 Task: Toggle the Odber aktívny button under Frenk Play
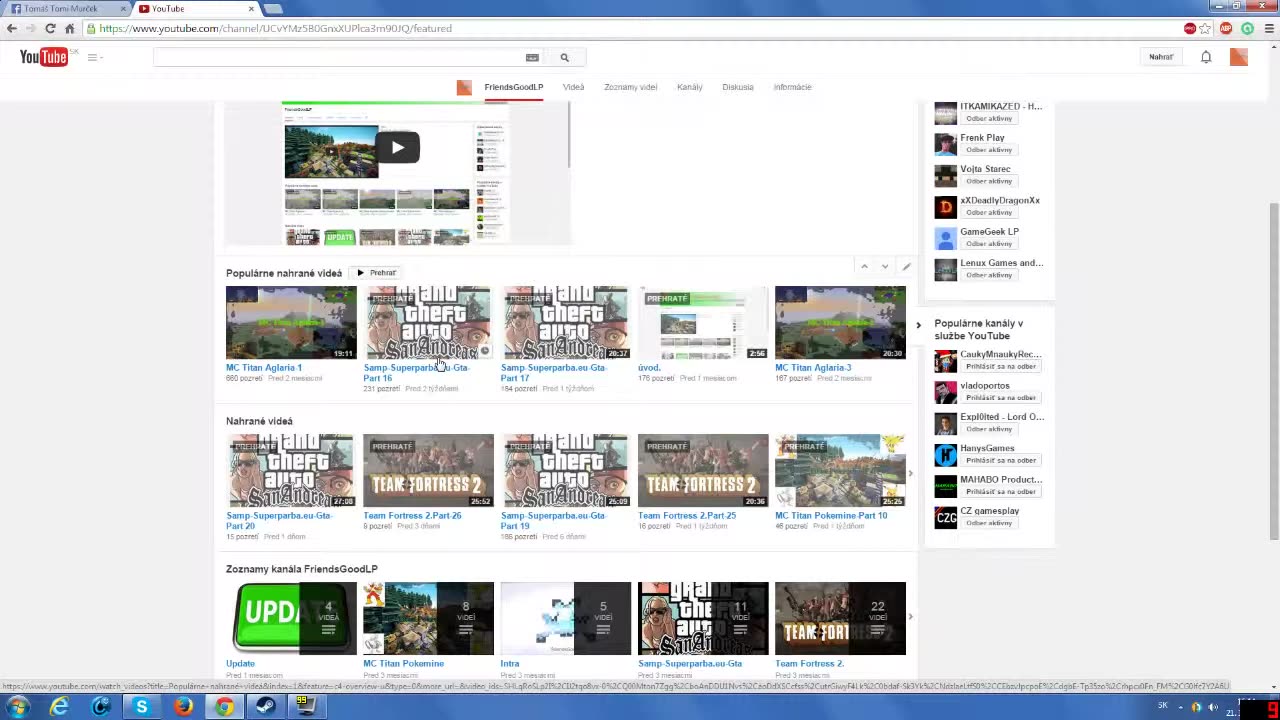click(989, 150)
